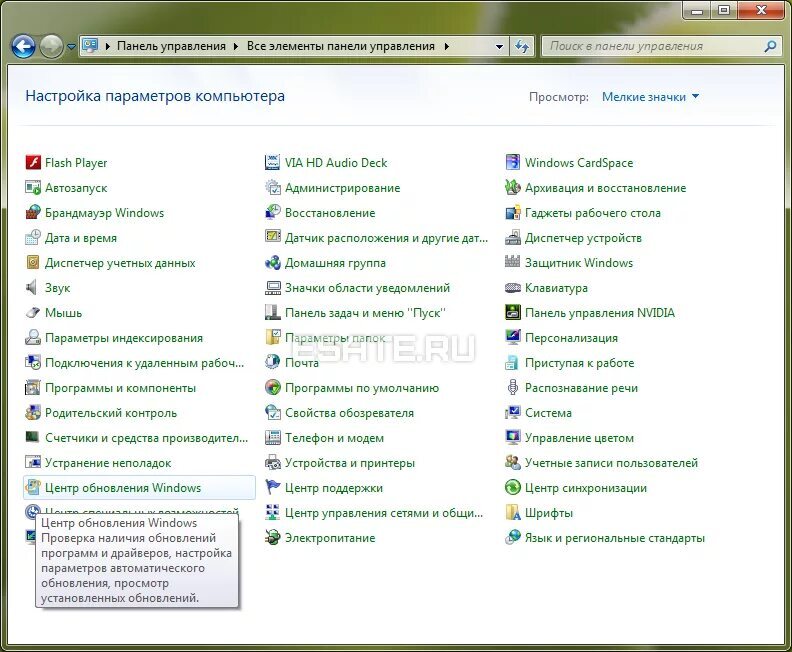Click the VIA HD Audio Deck icon
Image resolution: width=792 pixels, height=652 pixels.
(x=273, y=163)
